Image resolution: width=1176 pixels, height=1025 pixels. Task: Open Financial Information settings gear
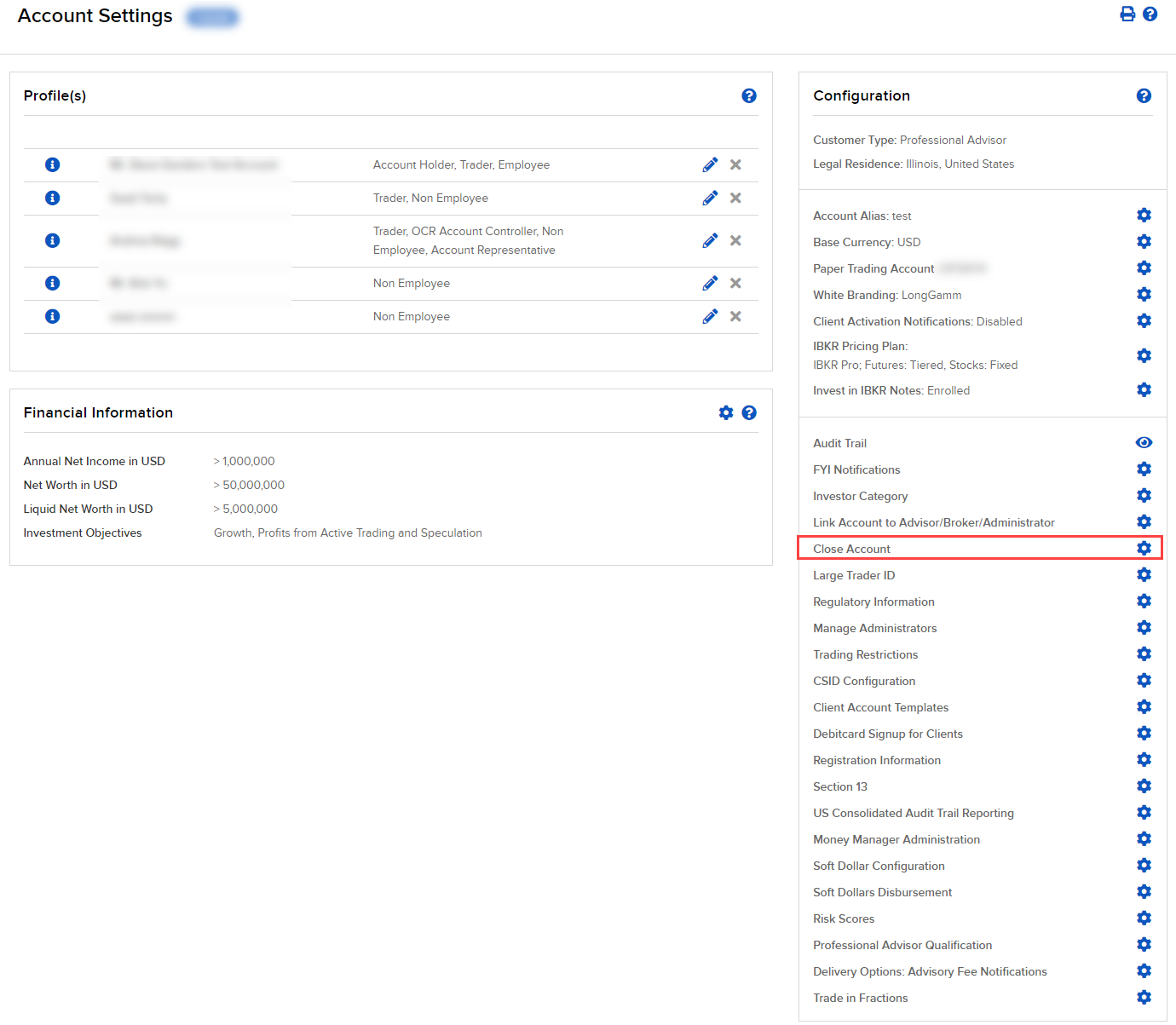725,412
